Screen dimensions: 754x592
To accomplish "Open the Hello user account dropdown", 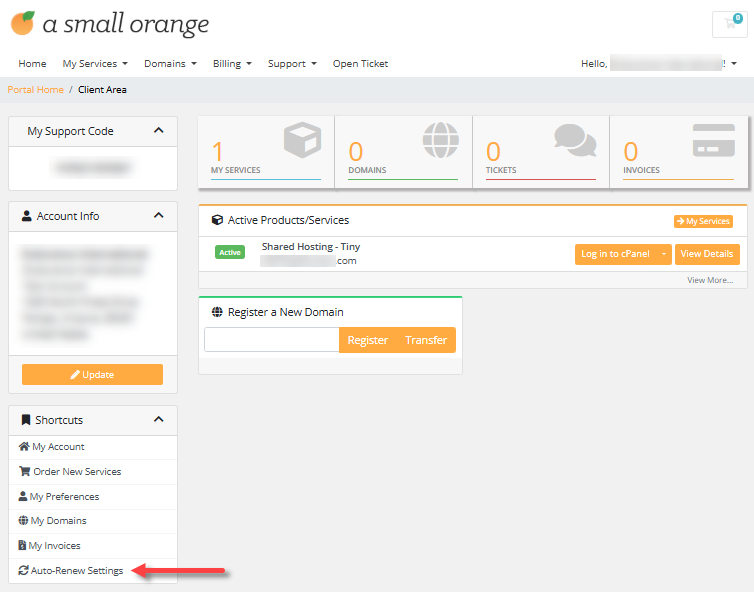I will pyautogui.click(x=659, y=63).
